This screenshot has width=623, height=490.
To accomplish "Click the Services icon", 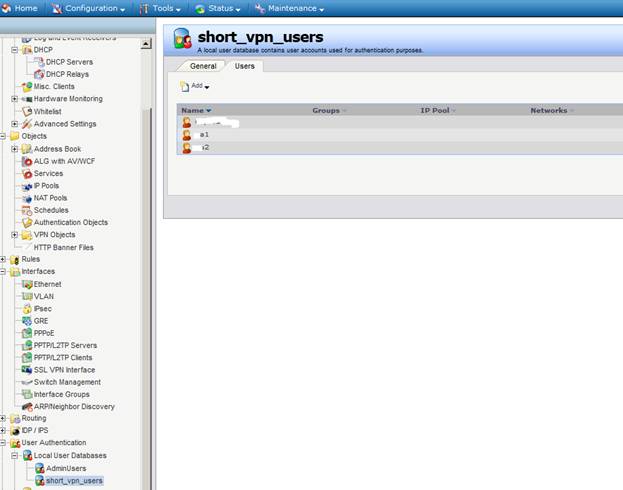I will (x=27, y=173).
